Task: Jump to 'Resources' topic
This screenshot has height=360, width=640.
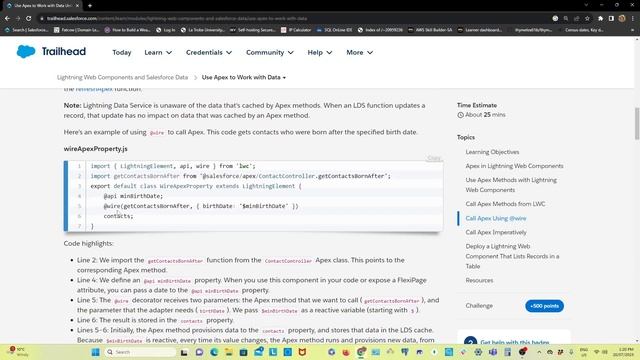Action: tap(479, 280)
